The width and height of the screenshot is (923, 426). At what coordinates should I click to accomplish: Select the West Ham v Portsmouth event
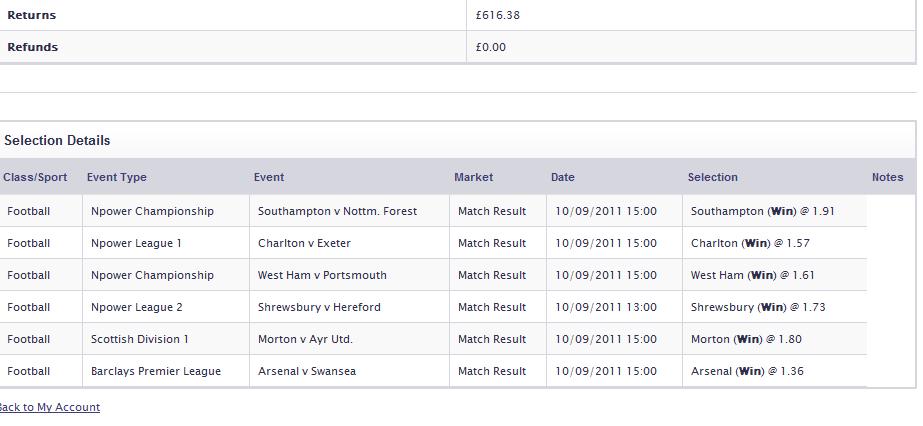point(322,275)
